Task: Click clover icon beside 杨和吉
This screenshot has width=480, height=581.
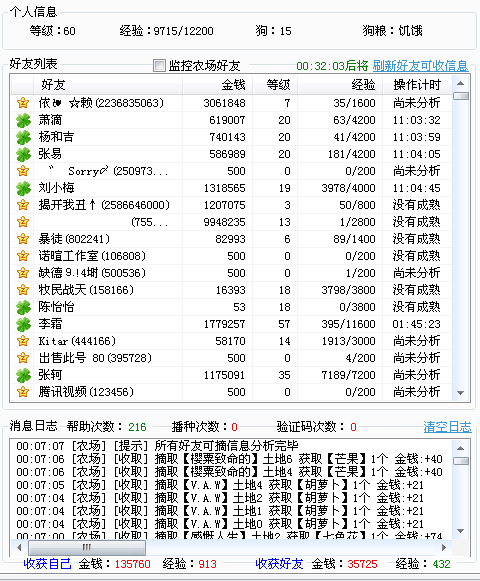Action: [x=23, y=137]
